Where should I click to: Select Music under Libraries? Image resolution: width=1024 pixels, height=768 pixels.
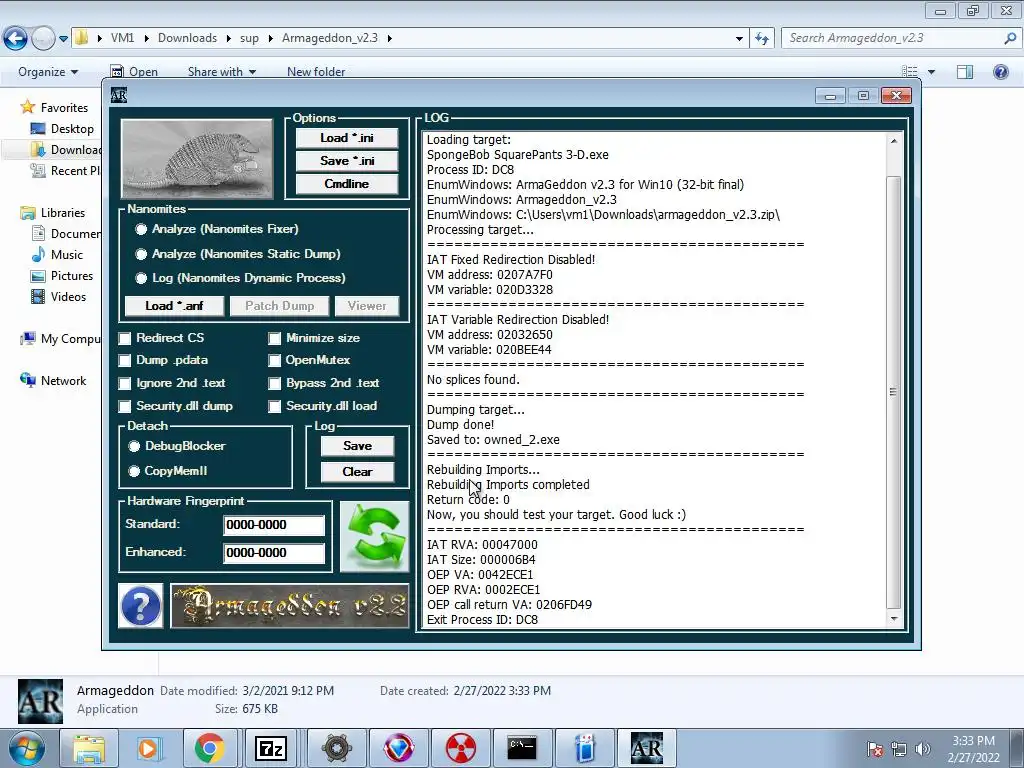click(x=58, y=255)
